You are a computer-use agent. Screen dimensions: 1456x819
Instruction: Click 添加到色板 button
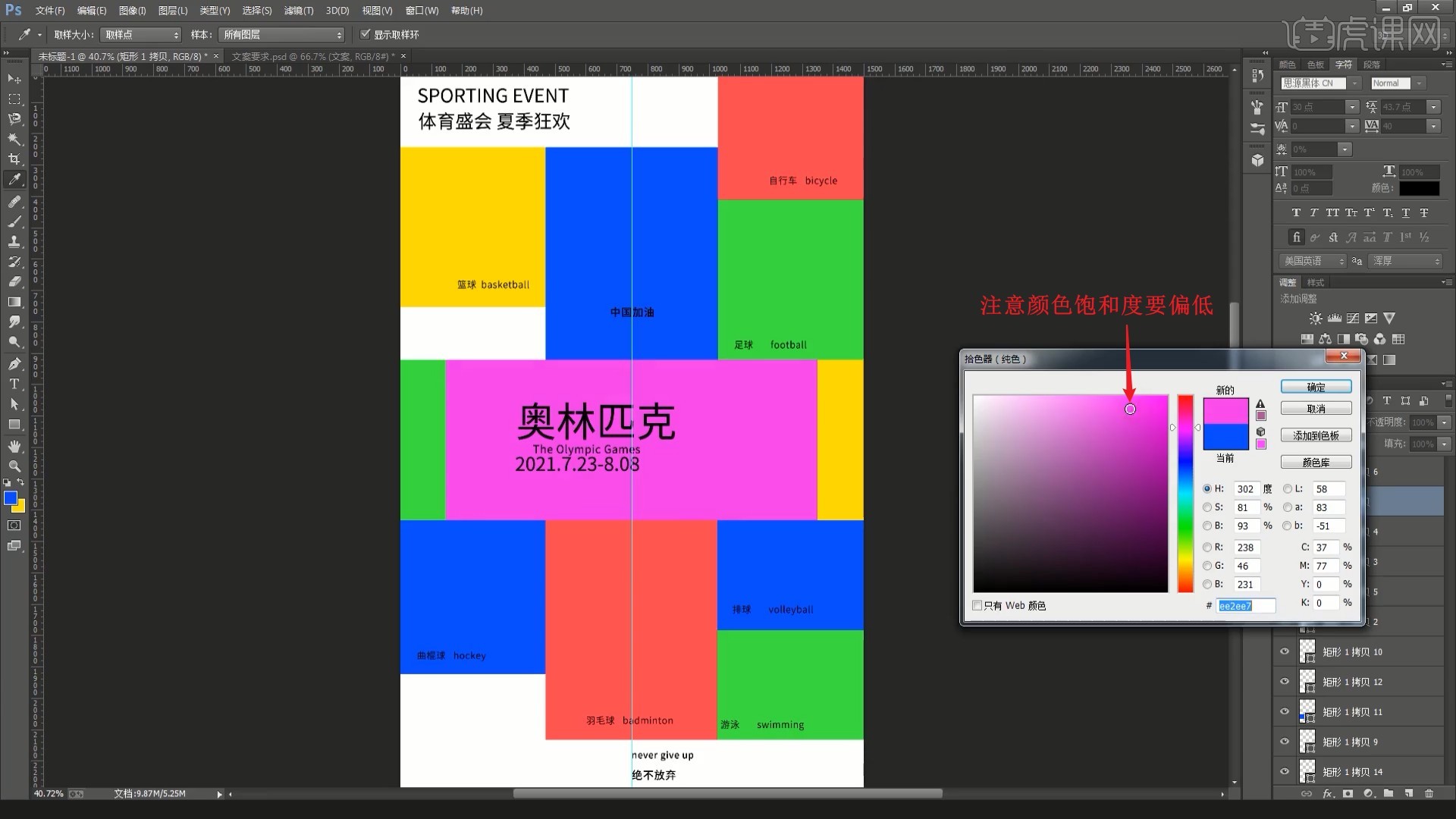1316,435
